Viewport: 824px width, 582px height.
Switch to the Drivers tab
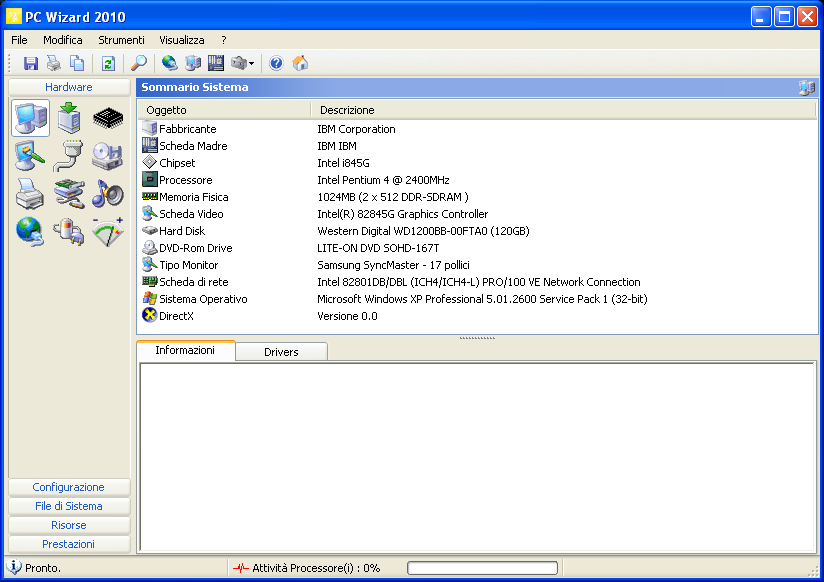(281, 352)
